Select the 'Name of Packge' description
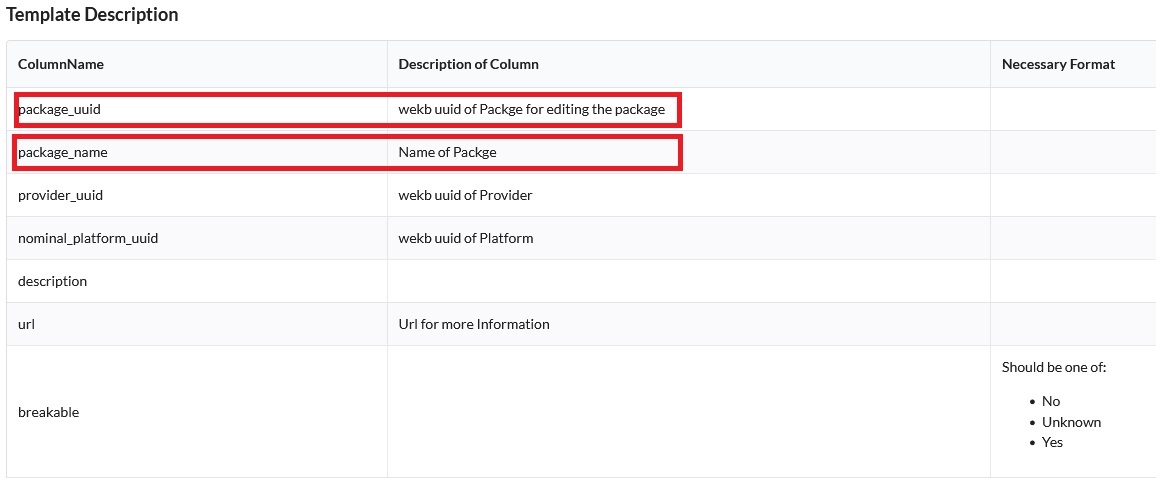 click(x=447, y=152)
